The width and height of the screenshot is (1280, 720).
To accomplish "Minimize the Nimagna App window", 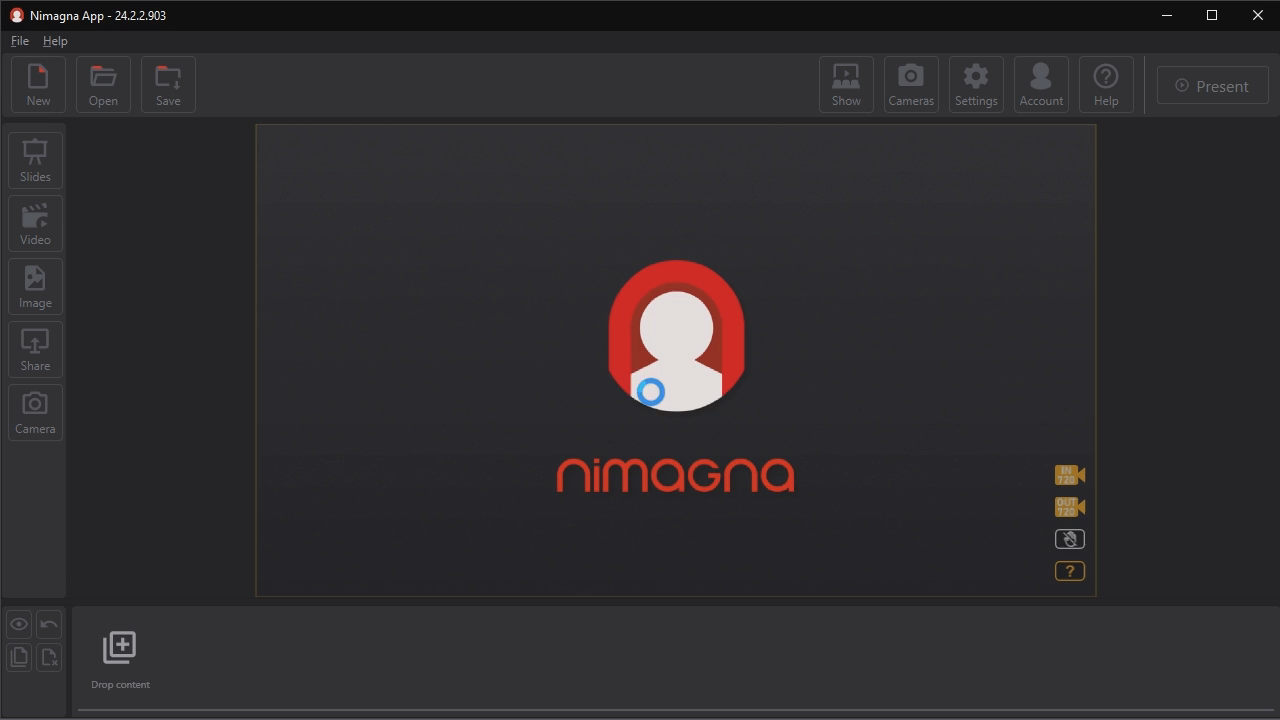I will [x=1167, y=15].
